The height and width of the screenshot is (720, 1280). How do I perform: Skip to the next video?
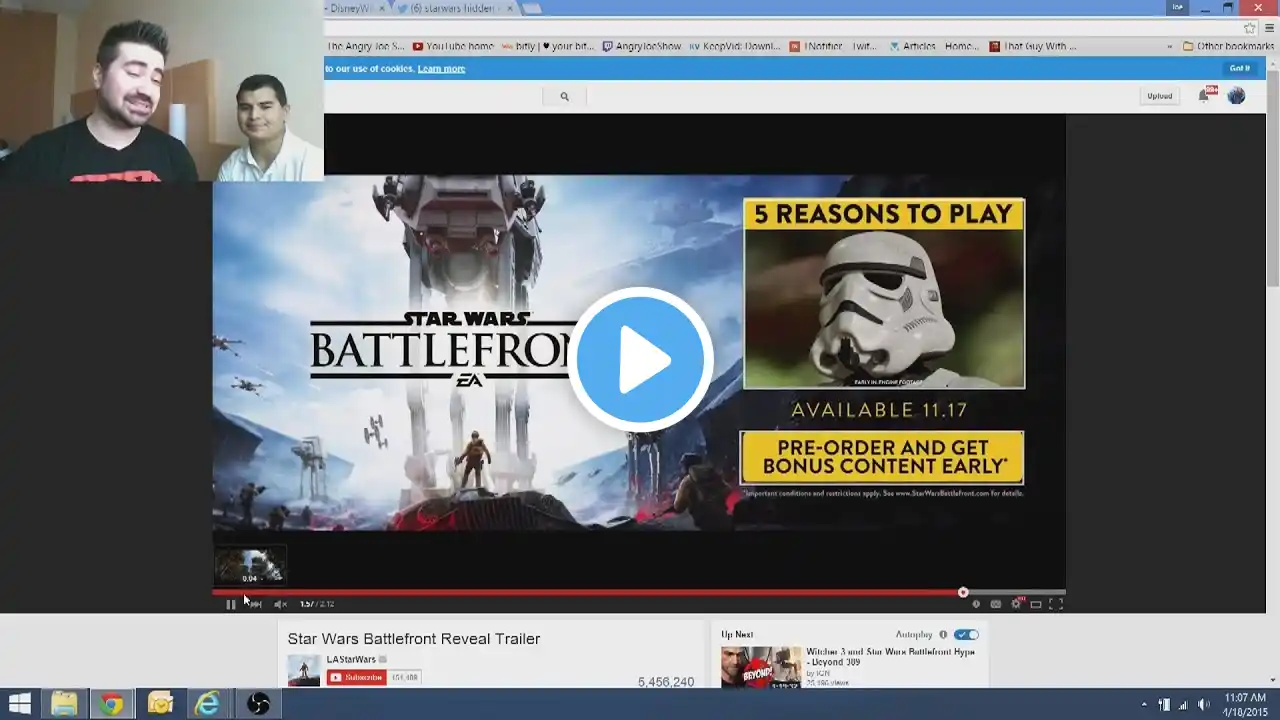(256, 604)
